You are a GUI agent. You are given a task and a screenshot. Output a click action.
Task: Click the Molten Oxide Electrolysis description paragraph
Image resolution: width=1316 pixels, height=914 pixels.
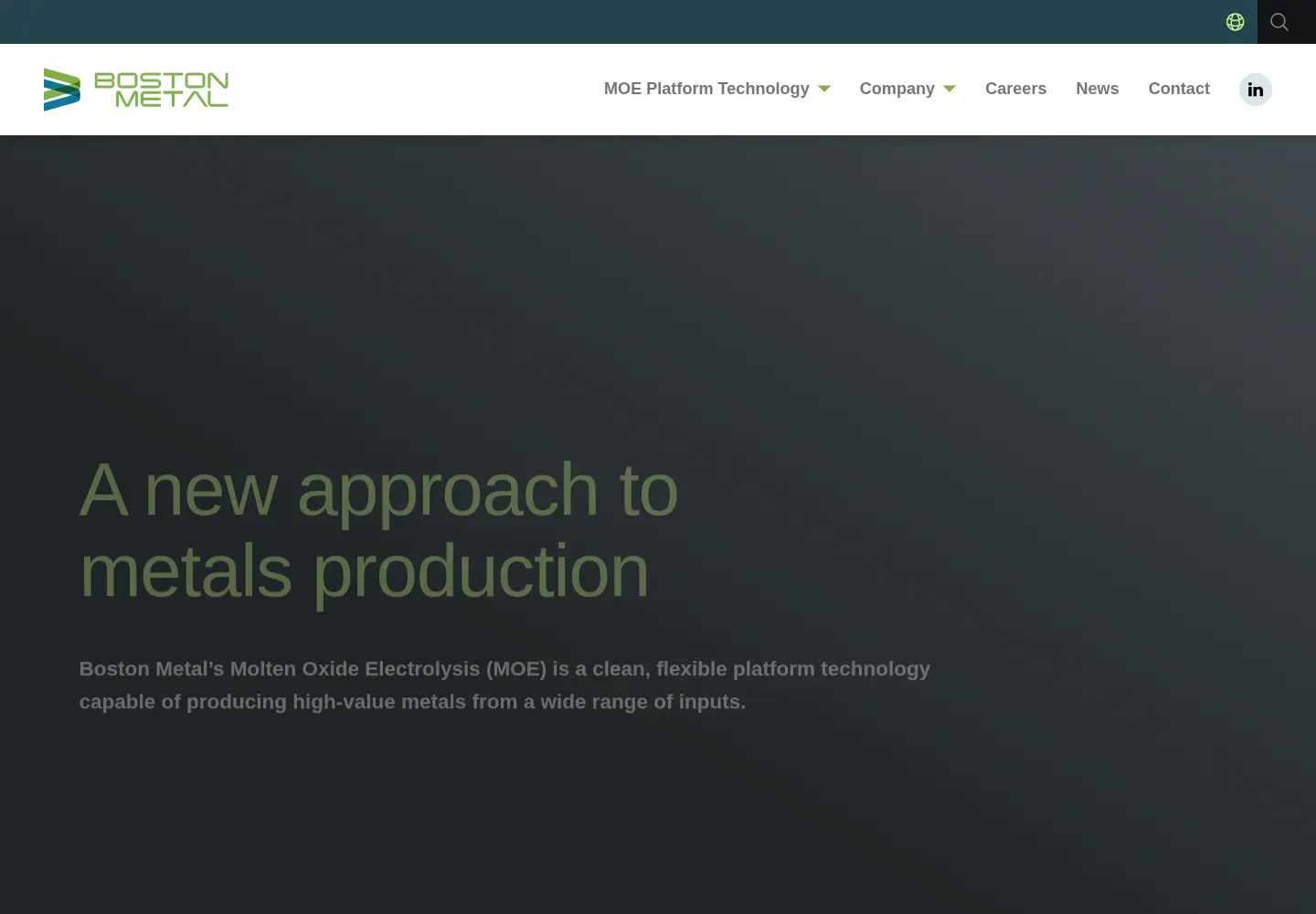(504, 685)
